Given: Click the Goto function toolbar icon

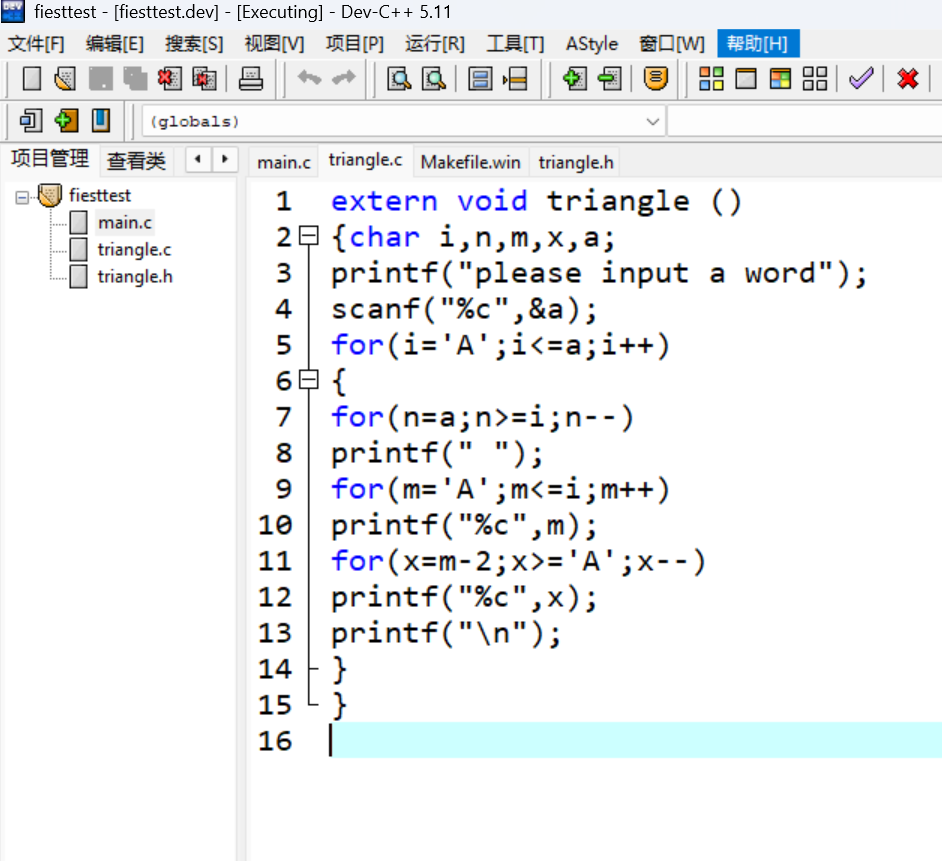Looking at the screenshot, I should (480, 79).
